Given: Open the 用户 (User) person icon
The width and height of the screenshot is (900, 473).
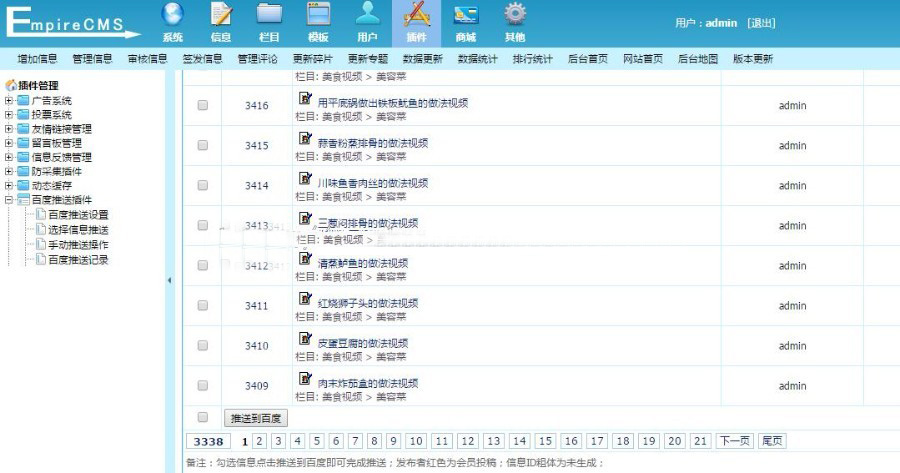Looking at the screenshot, I should 367,15.
